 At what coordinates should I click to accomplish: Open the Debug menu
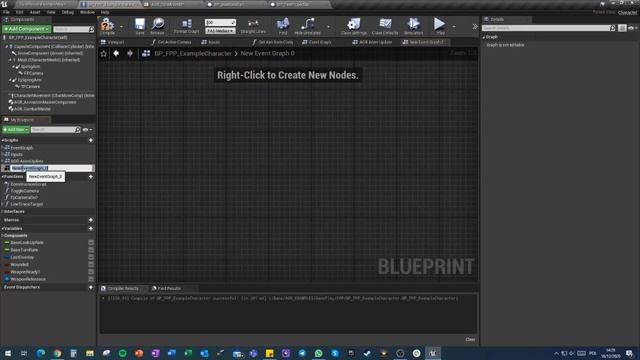tap(67, 12)
